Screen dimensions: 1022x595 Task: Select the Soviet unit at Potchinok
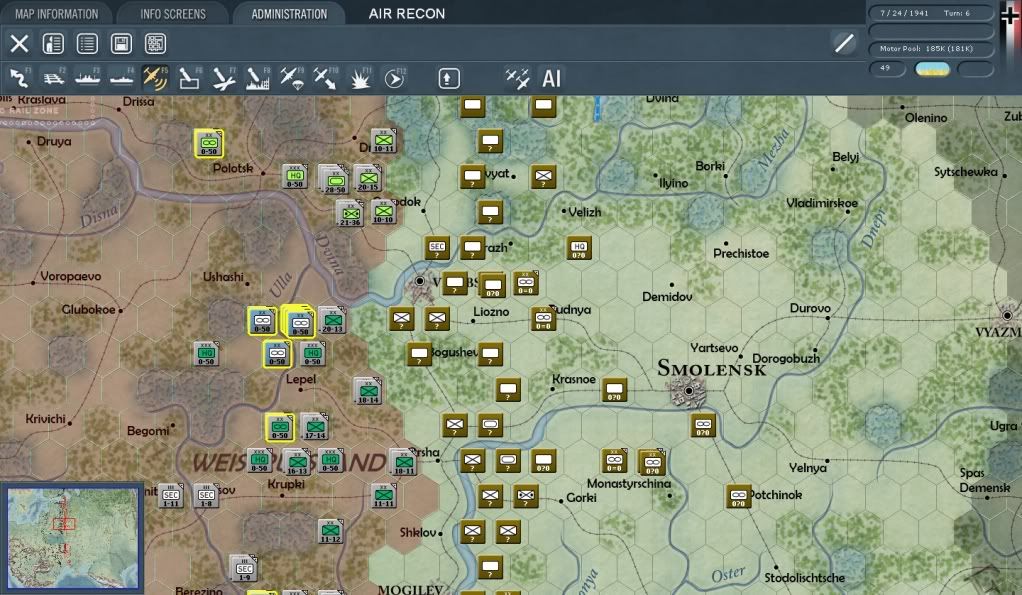(x=738, y=496)
